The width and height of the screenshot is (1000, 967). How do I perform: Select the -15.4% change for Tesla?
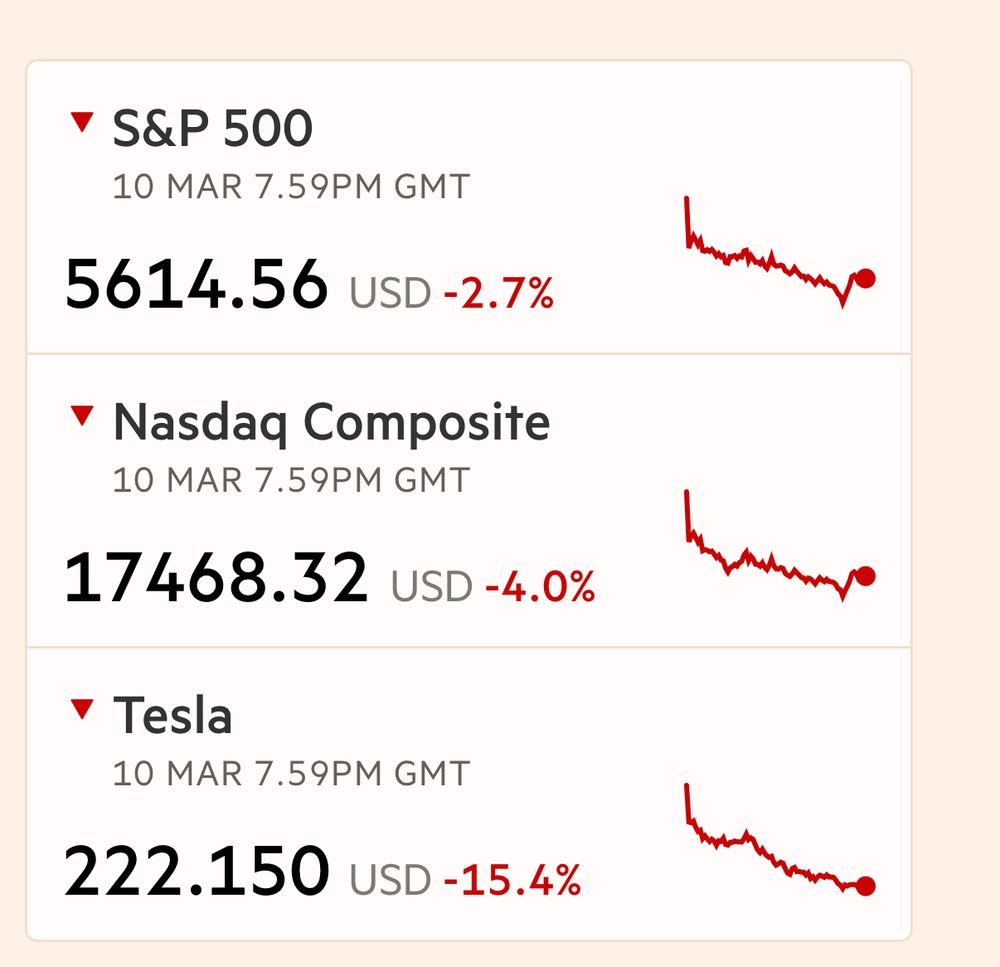point(511,881)
